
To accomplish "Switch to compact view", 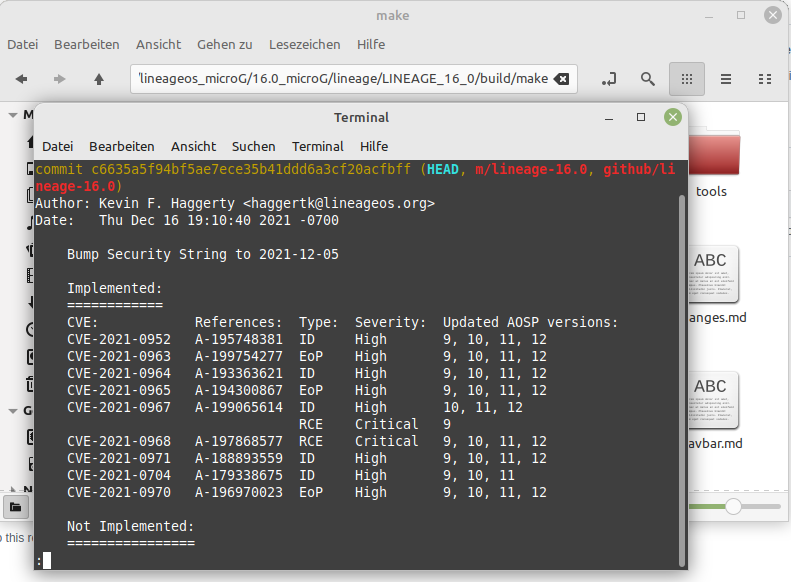I will click(765, 79).
